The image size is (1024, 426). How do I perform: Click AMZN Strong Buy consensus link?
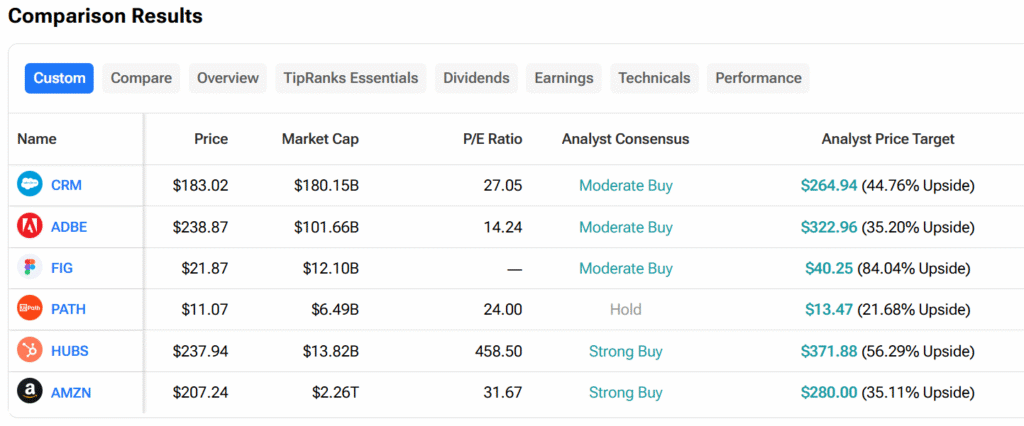pyautogui.click(x=626, y=392)
